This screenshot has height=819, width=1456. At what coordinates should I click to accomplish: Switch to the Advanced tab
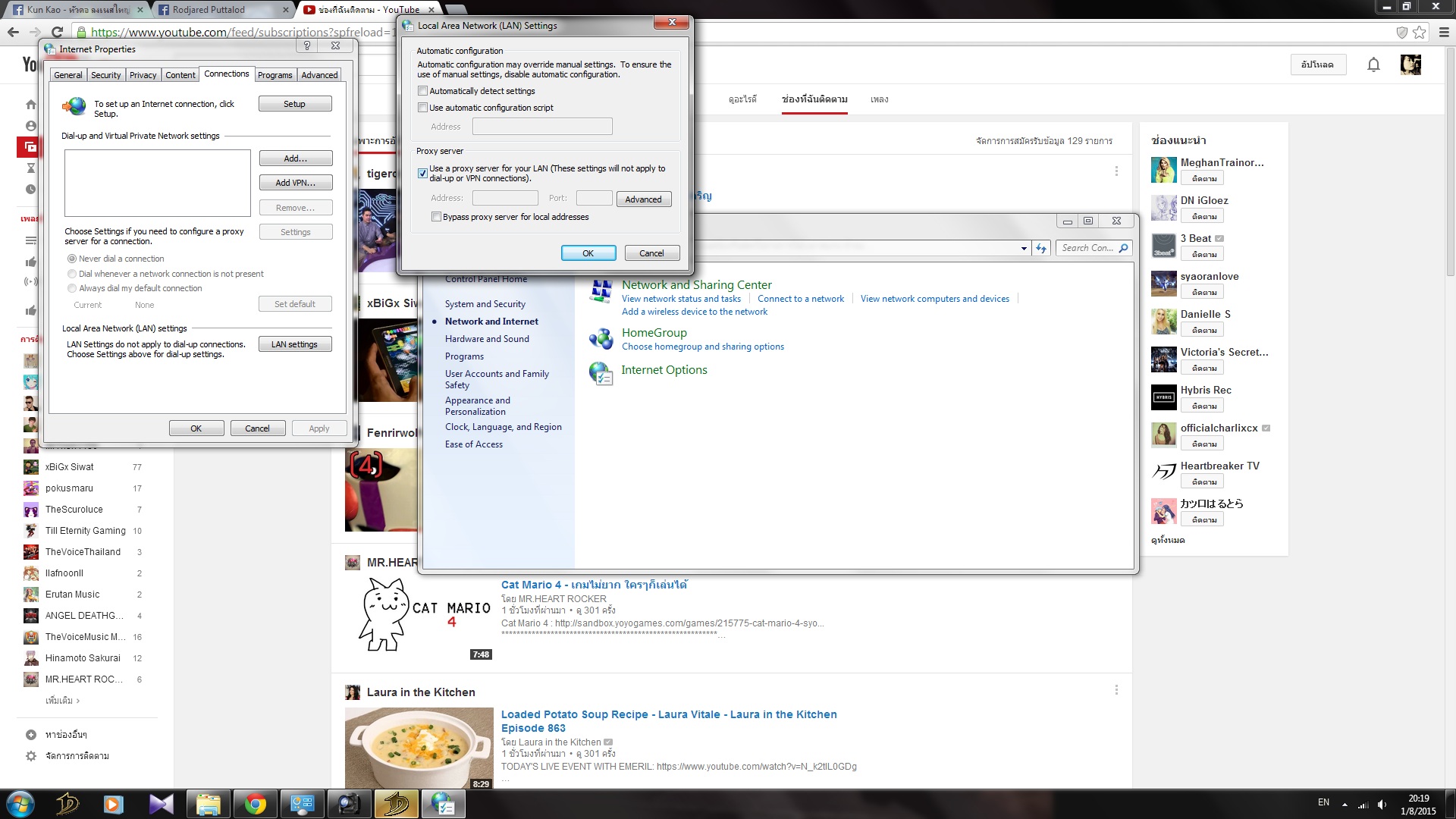coord(319,75)
